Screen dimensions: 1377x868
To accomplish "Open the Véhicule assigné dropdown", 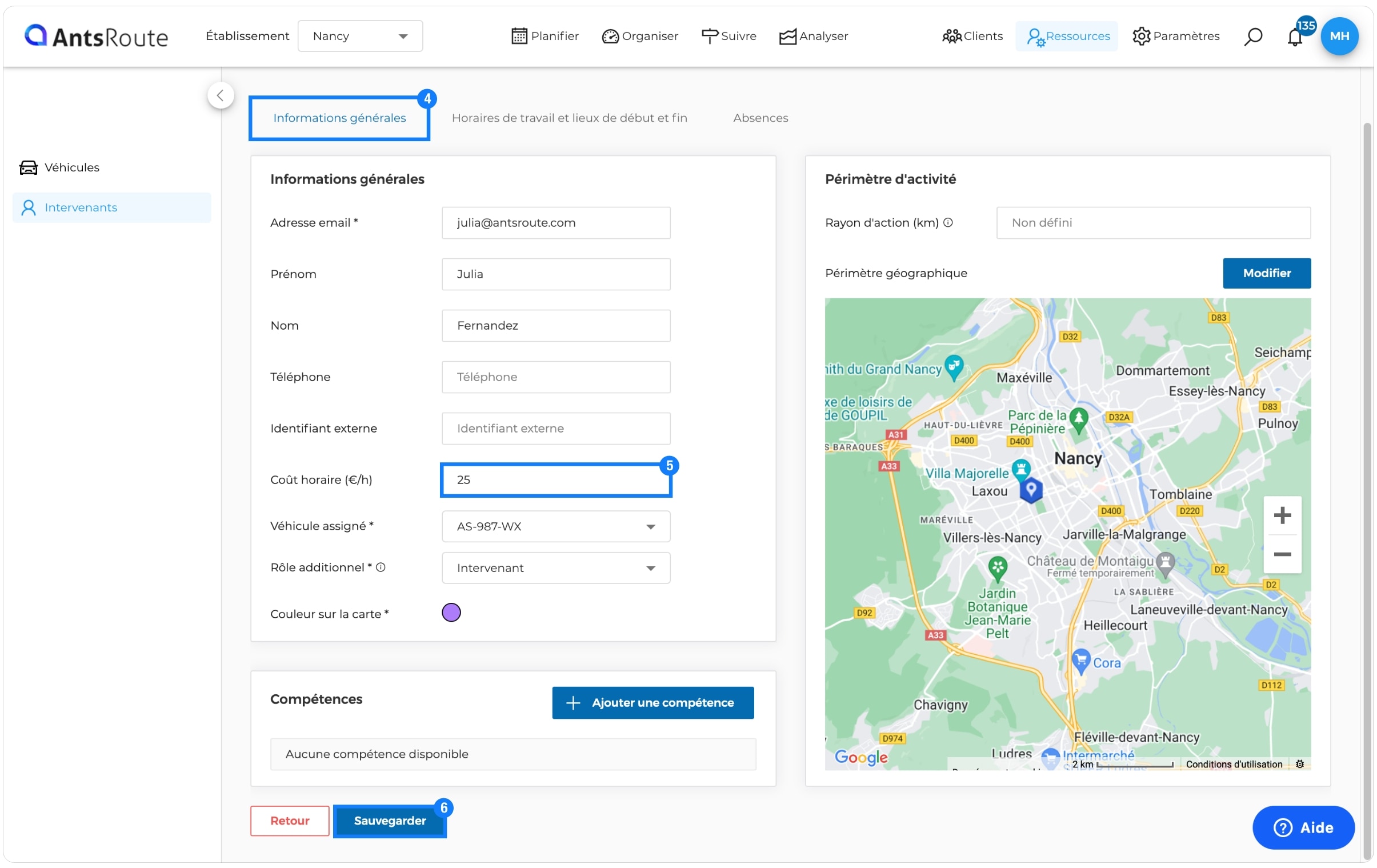I will (x=556, y=527).
